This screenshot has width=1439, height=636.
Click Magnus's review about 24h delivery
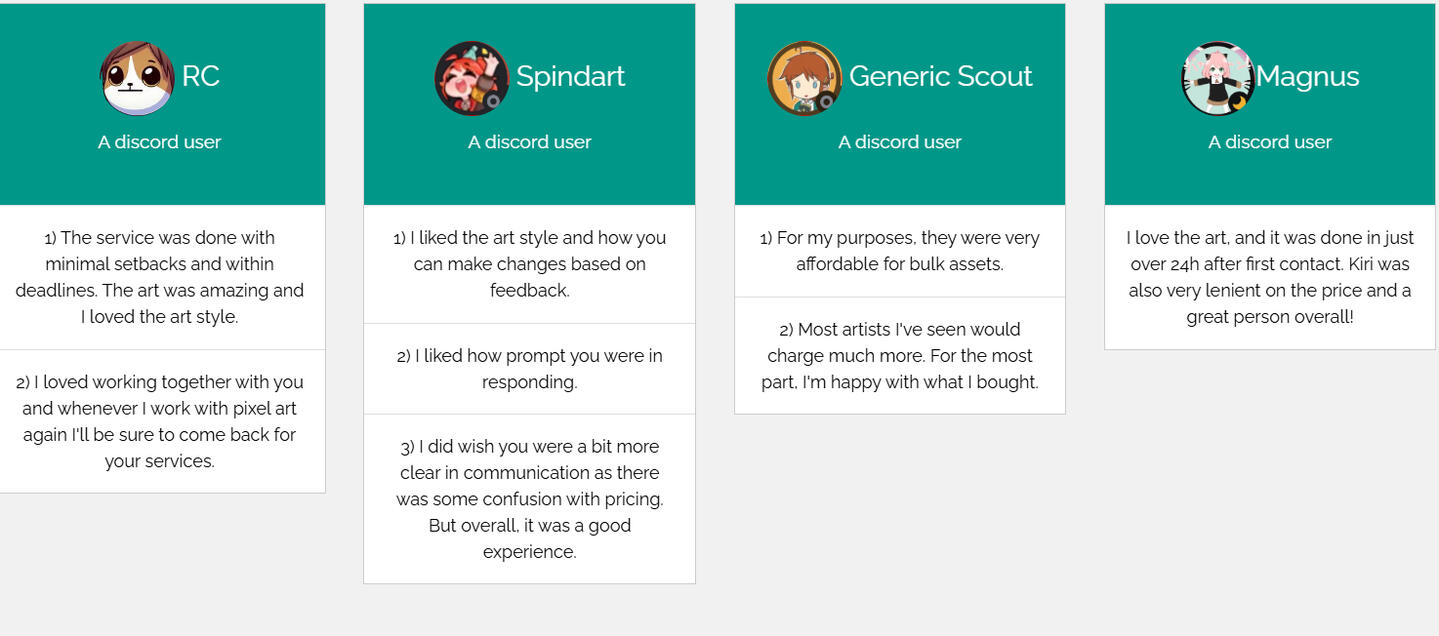tap(1269, 277)
